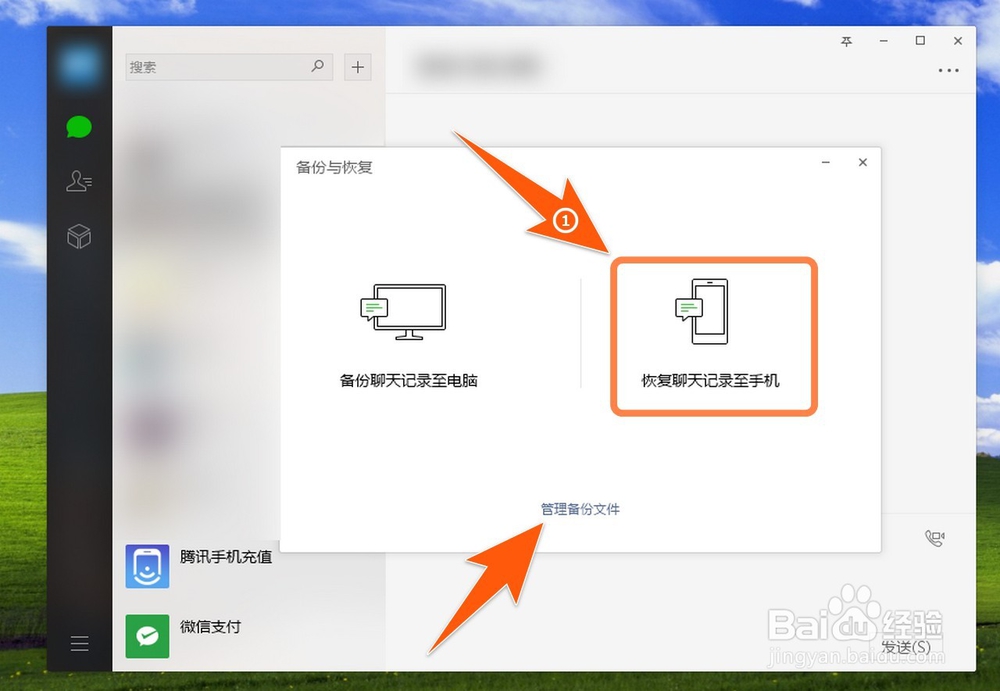Minimize the main WeChat window

point(883,41)
